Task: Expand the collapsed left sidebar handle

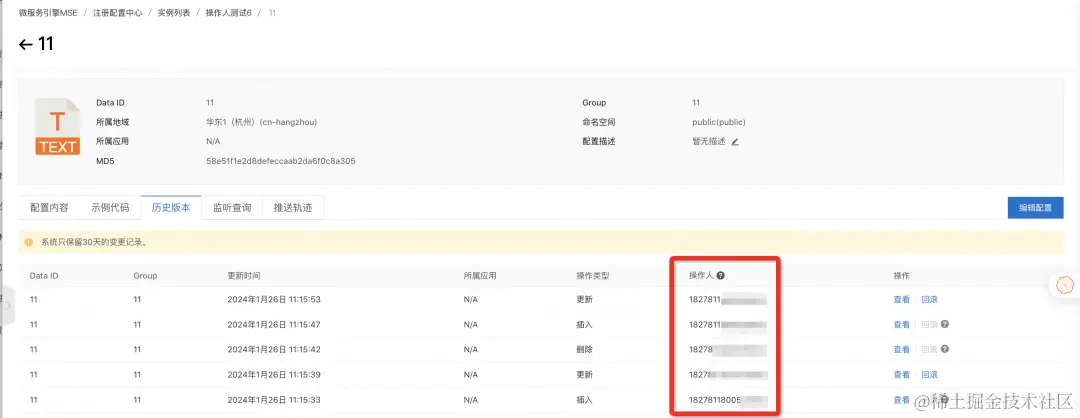Action: [x=8, y=305]
